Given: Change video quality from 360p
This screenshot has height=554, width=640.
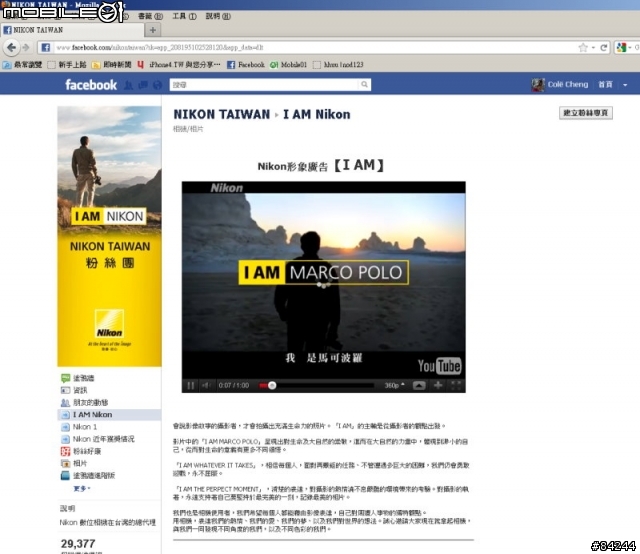Looking at the screenshot, I should point(394,385).
